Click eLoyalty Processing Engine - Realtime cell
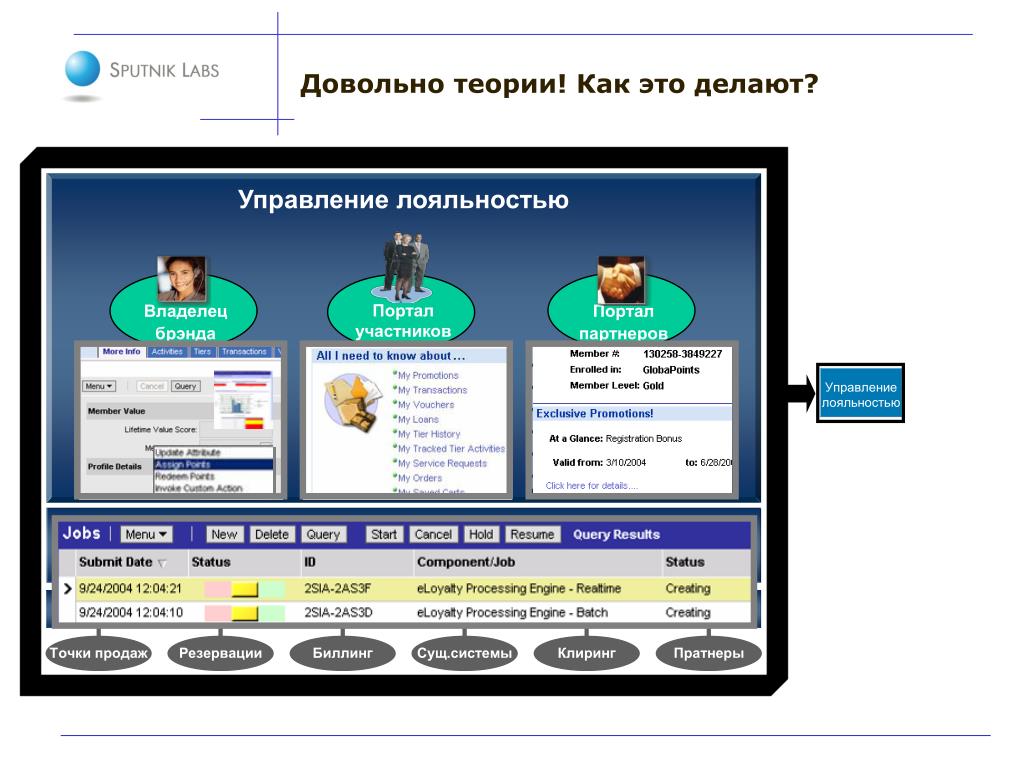Screen dimensions: 1024x768 point(519,588)
